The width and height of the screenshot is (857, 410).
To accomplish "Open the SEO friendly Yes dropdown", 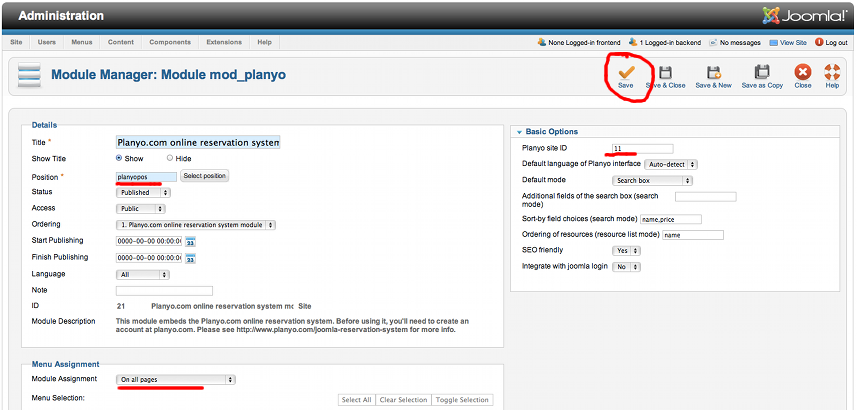I will 626,251.
